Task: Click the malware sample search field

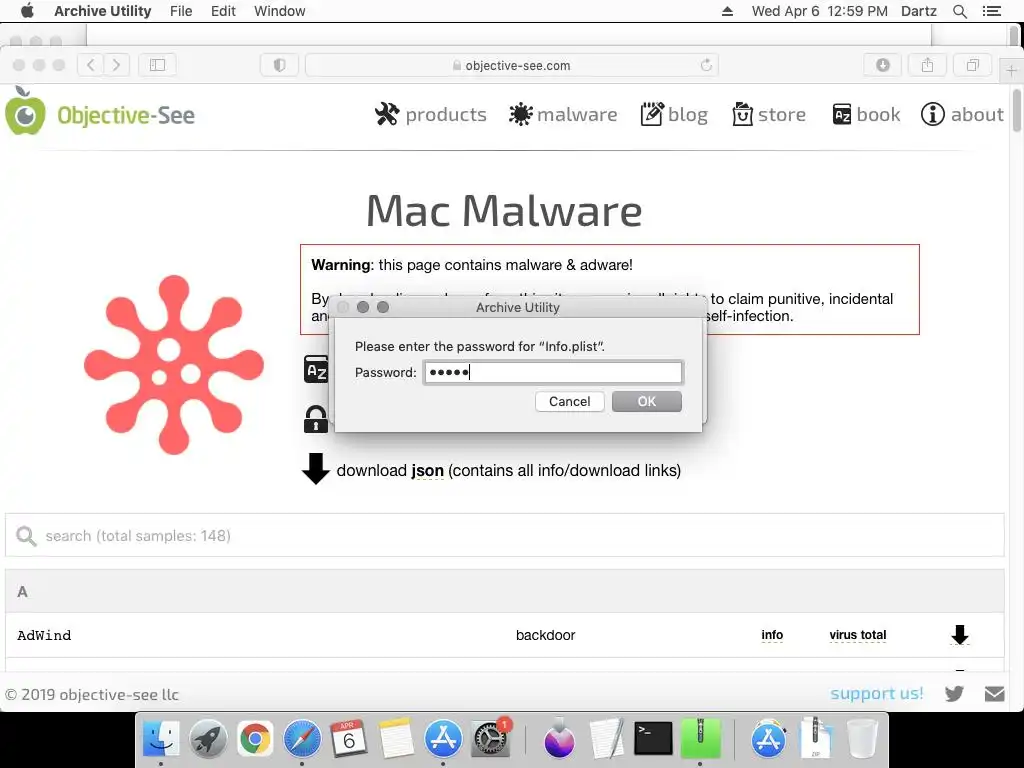Action: coord(504,535)
